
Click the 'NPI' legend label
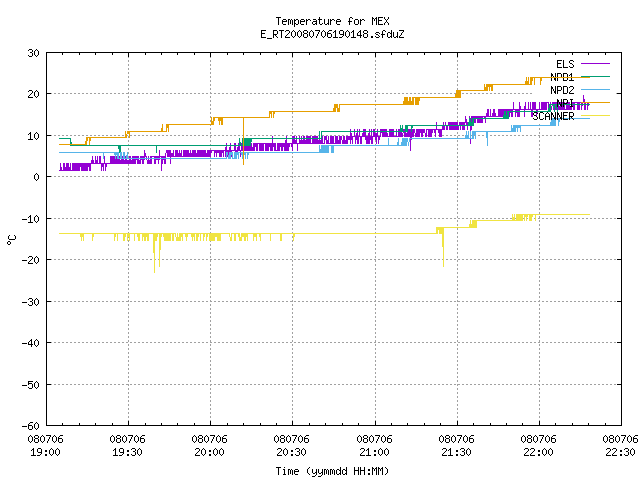565,103
